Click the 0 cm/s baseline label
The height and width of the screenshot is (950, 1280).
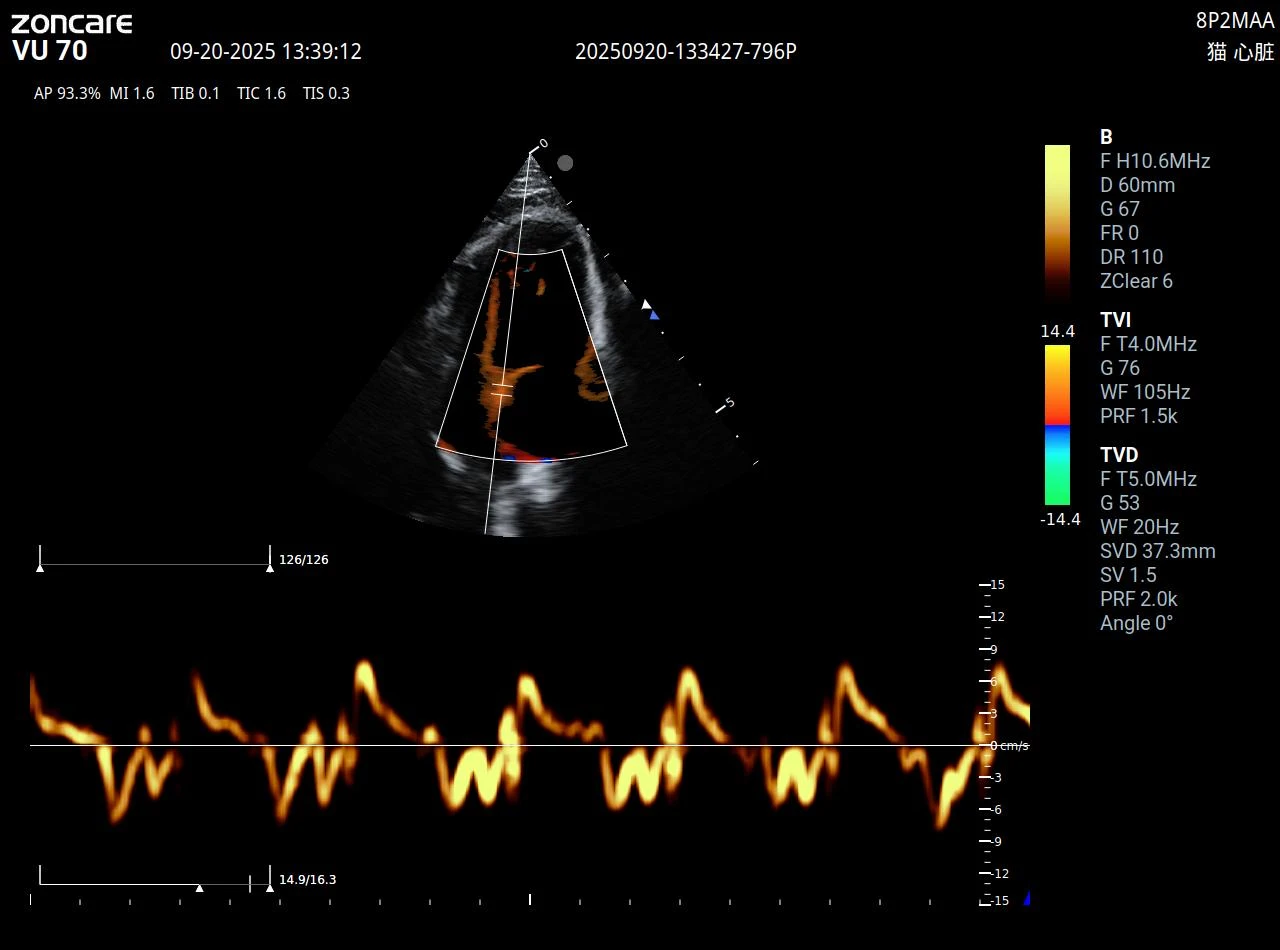[x=1009, y=746]
